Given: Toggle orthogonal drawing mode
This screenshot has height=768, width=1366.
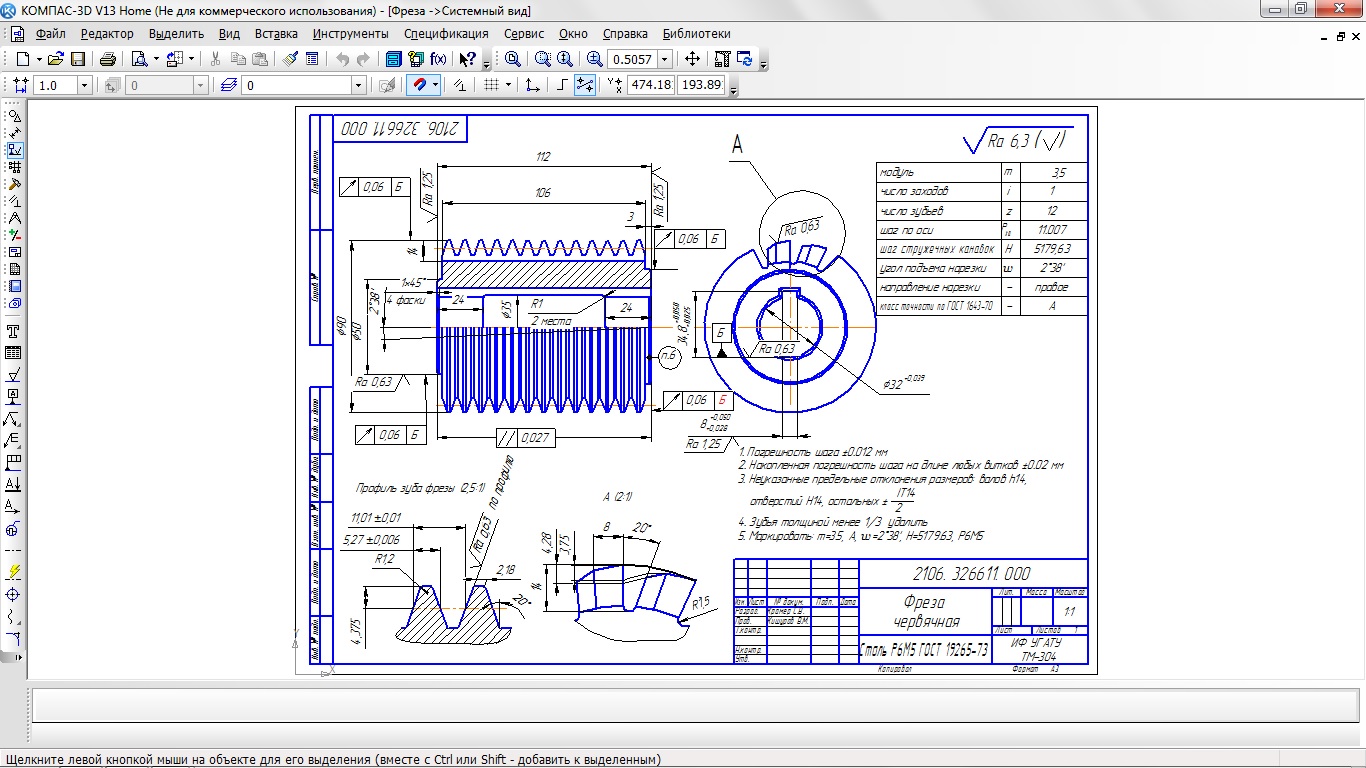Looking at the screenshot, I should pos(563,85).
